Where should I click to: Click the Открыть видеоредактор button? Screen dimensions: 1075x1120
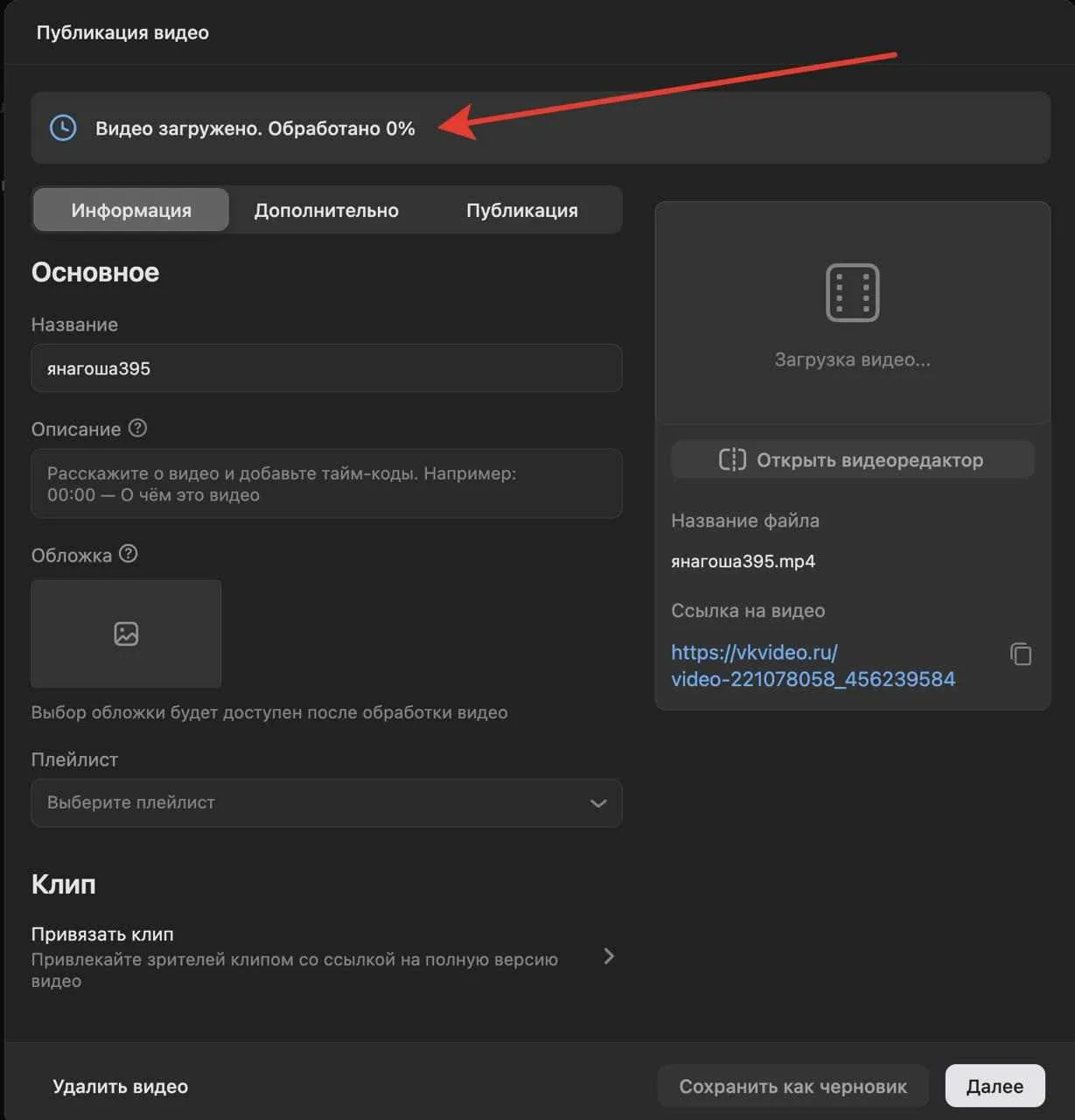coord(852,460)
